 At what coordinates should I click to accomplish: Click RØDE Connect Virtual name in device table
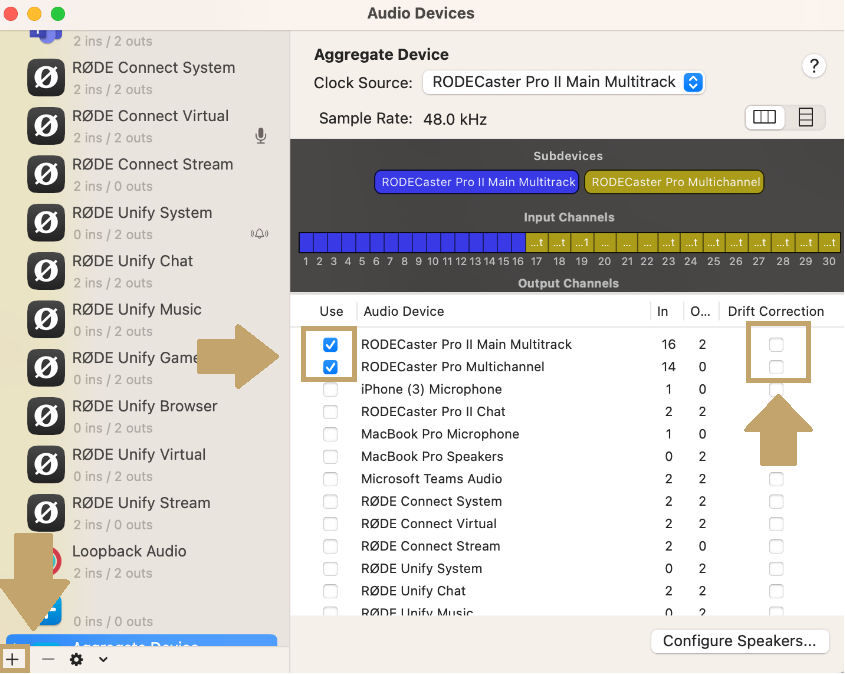[428, 524]
